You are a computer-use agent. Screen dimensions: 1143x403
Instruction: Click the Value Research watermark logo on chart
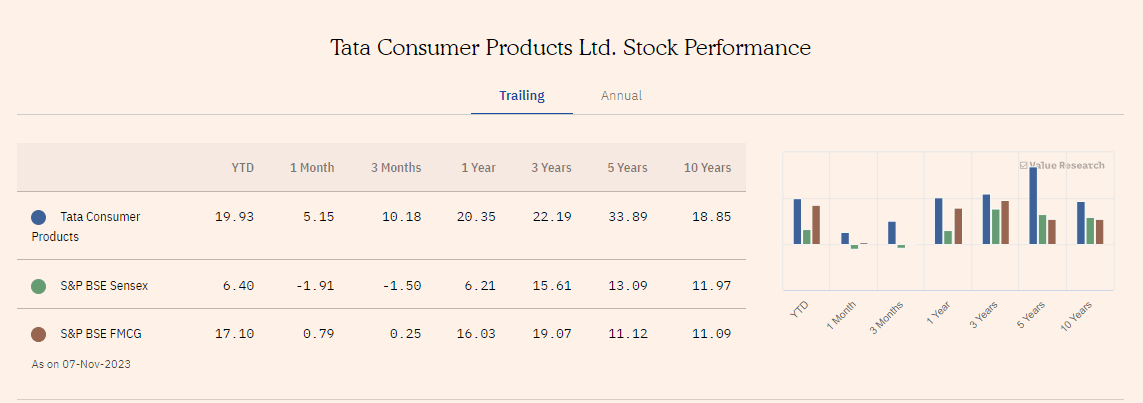click(x=1062, y=165)
